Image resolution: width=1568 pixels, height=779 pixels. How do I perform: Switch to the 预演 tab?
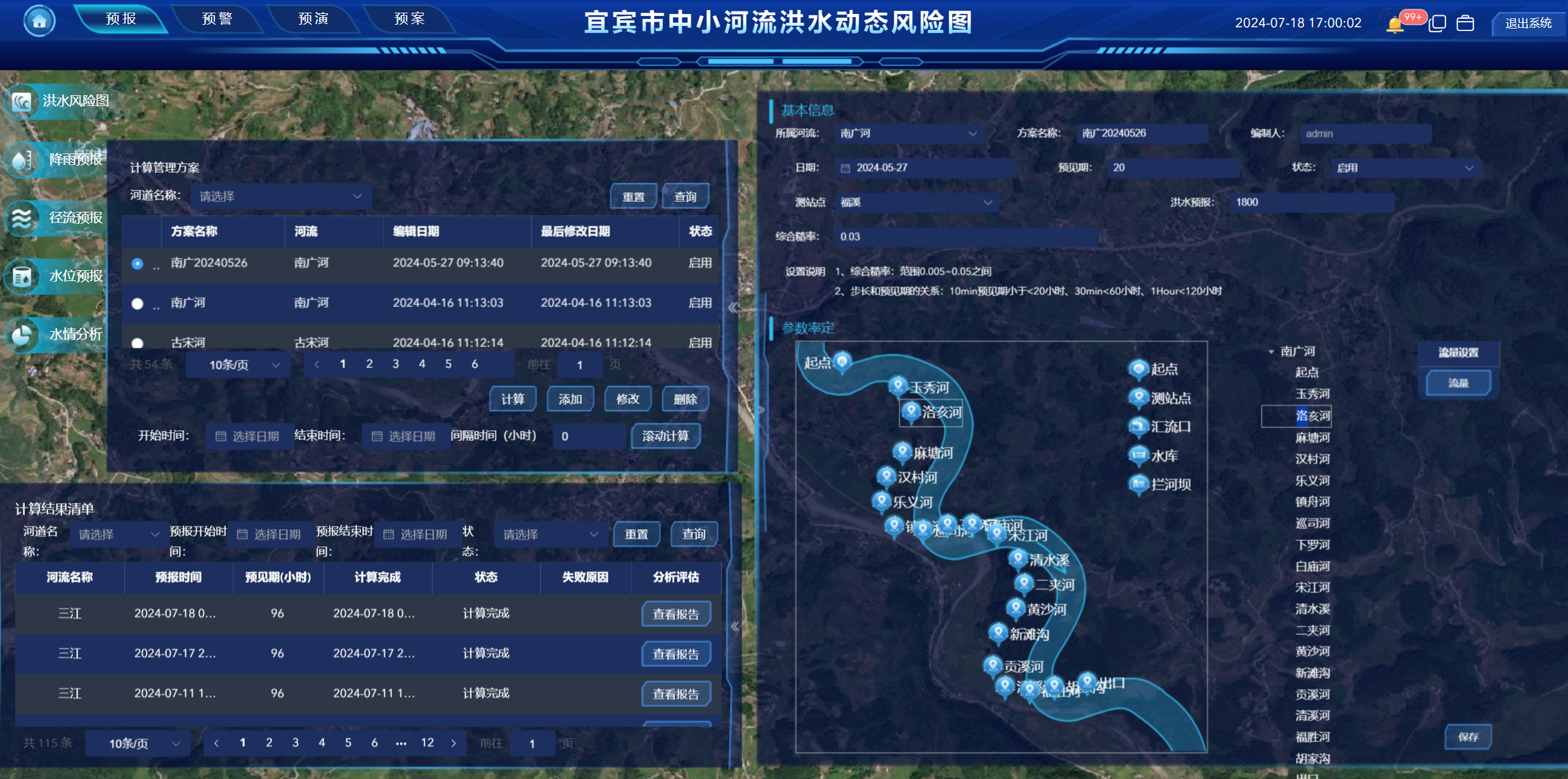coord(313,19)
